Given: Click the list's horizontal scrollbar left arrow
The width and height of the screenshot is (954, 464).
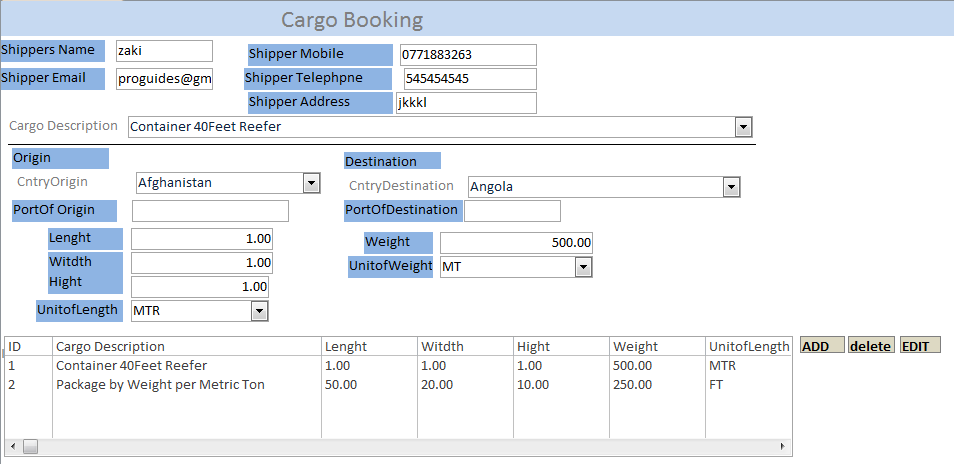Looking at the screenshot, I should click(13, 446).
